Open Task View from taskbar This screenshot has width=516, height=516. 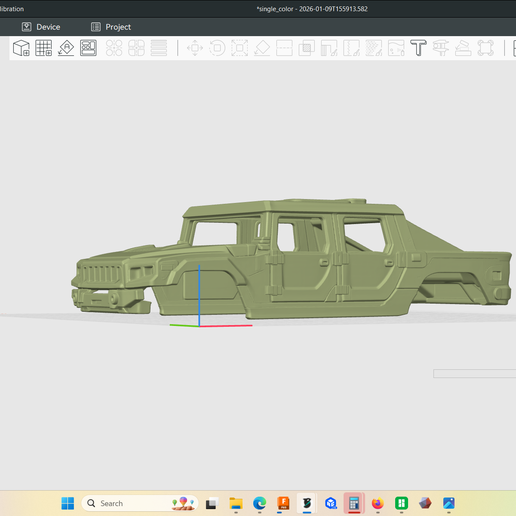click(x=211, y=503)
